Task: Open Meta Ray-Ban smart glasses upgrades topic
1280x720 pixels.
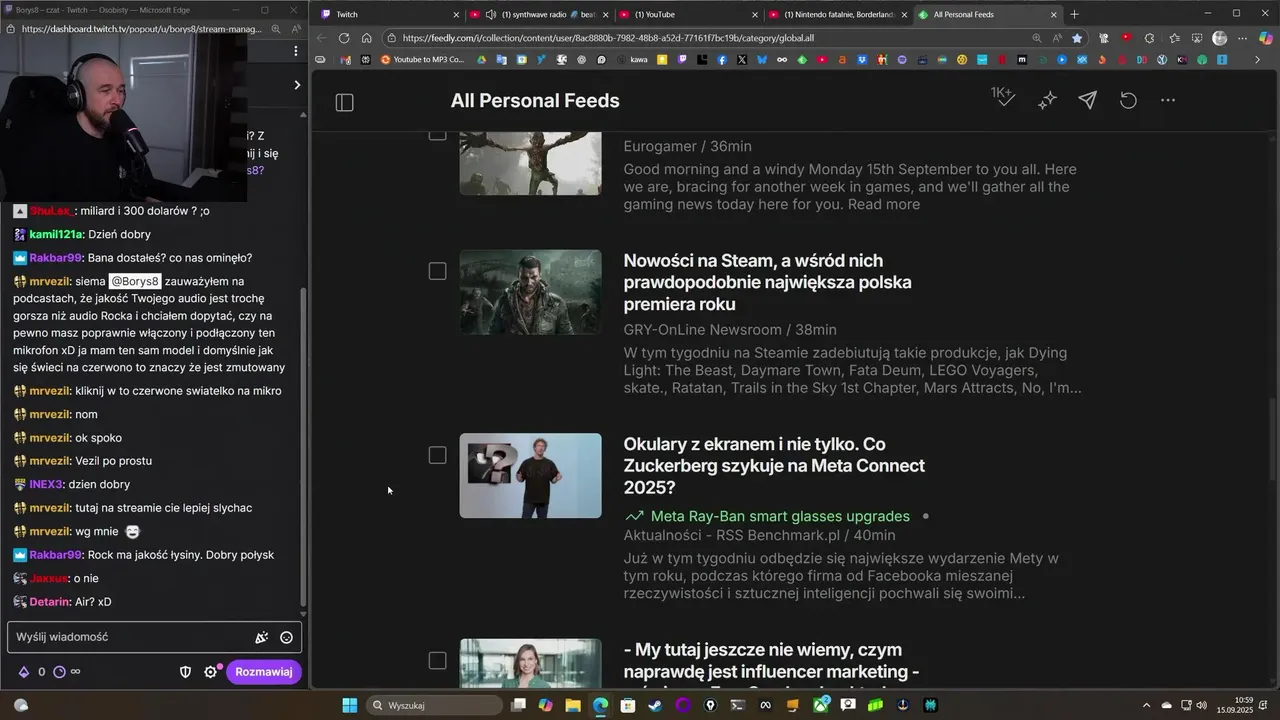Action: pos(780,516)
